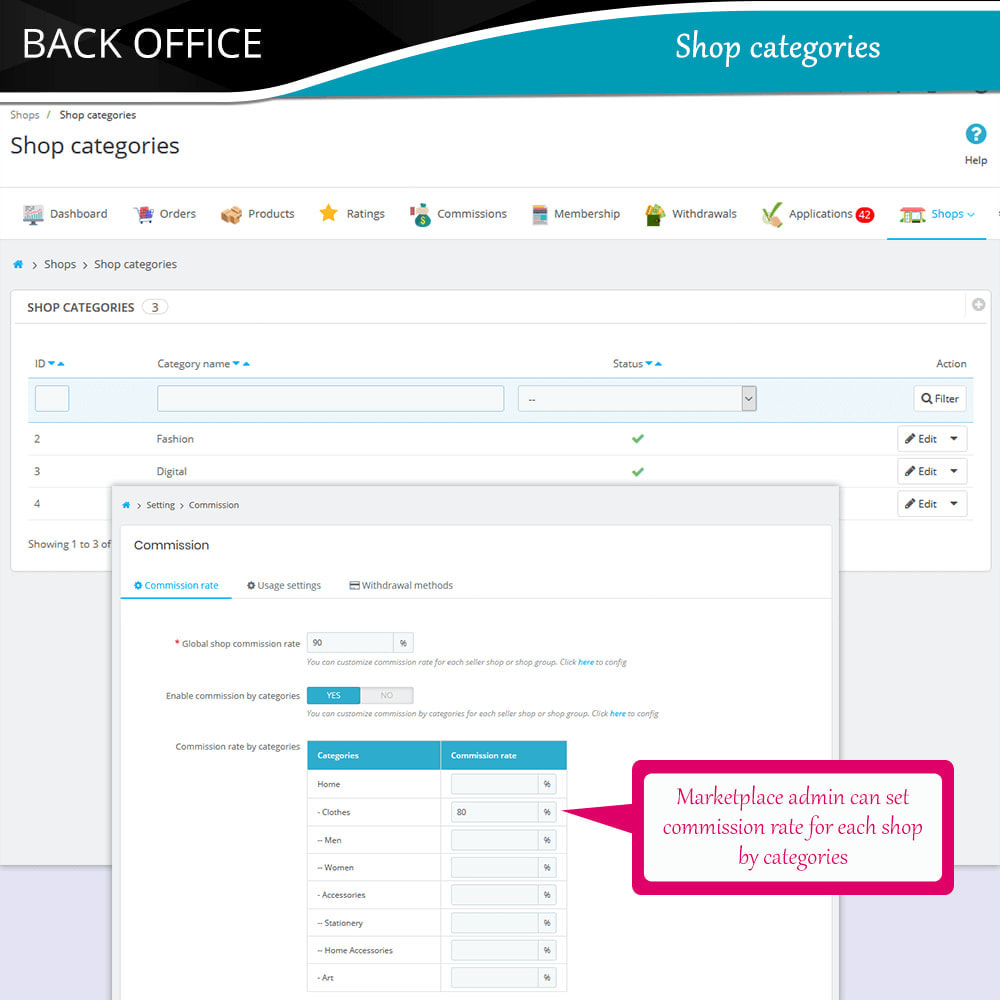Expand the Shops menu dropdown
This screenshot has height=1000, width=1000.
point(970,214)
